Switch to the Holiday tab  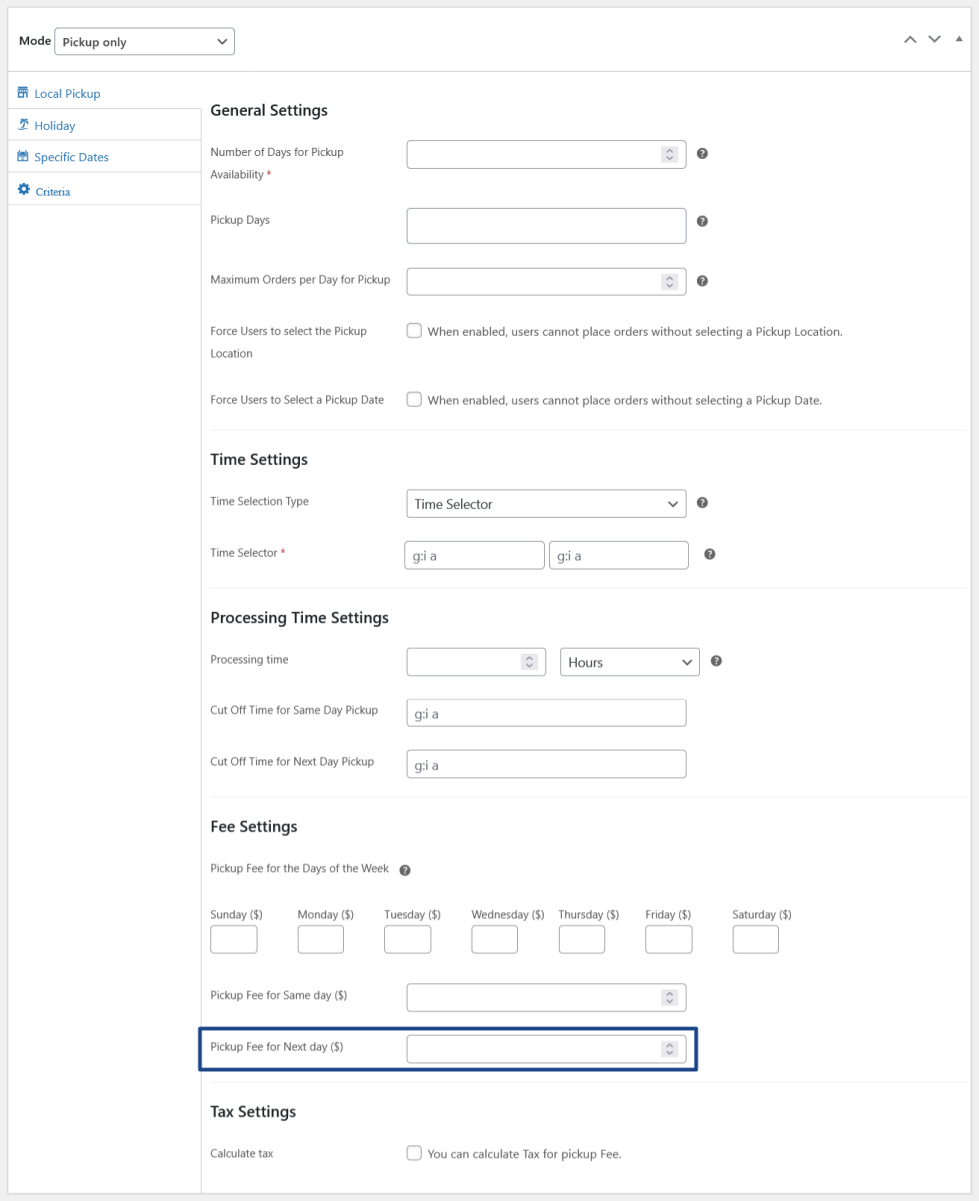point(55,126)
